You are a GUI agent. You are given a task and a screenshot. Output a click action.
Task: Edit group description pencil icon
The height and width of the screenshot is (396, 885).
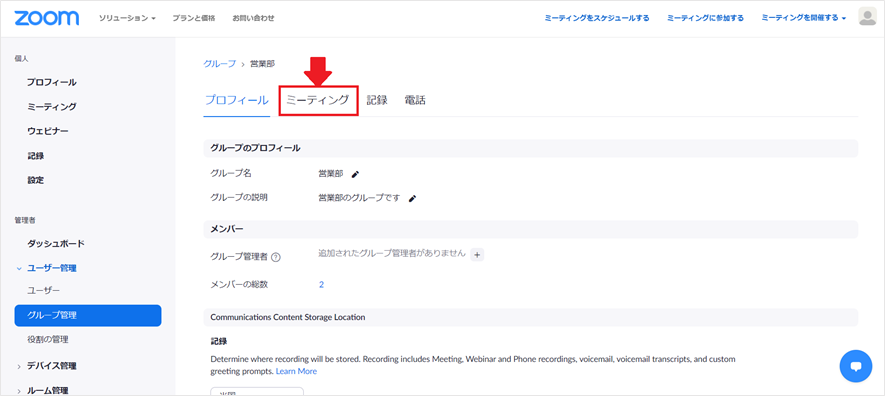coord(413,198)
